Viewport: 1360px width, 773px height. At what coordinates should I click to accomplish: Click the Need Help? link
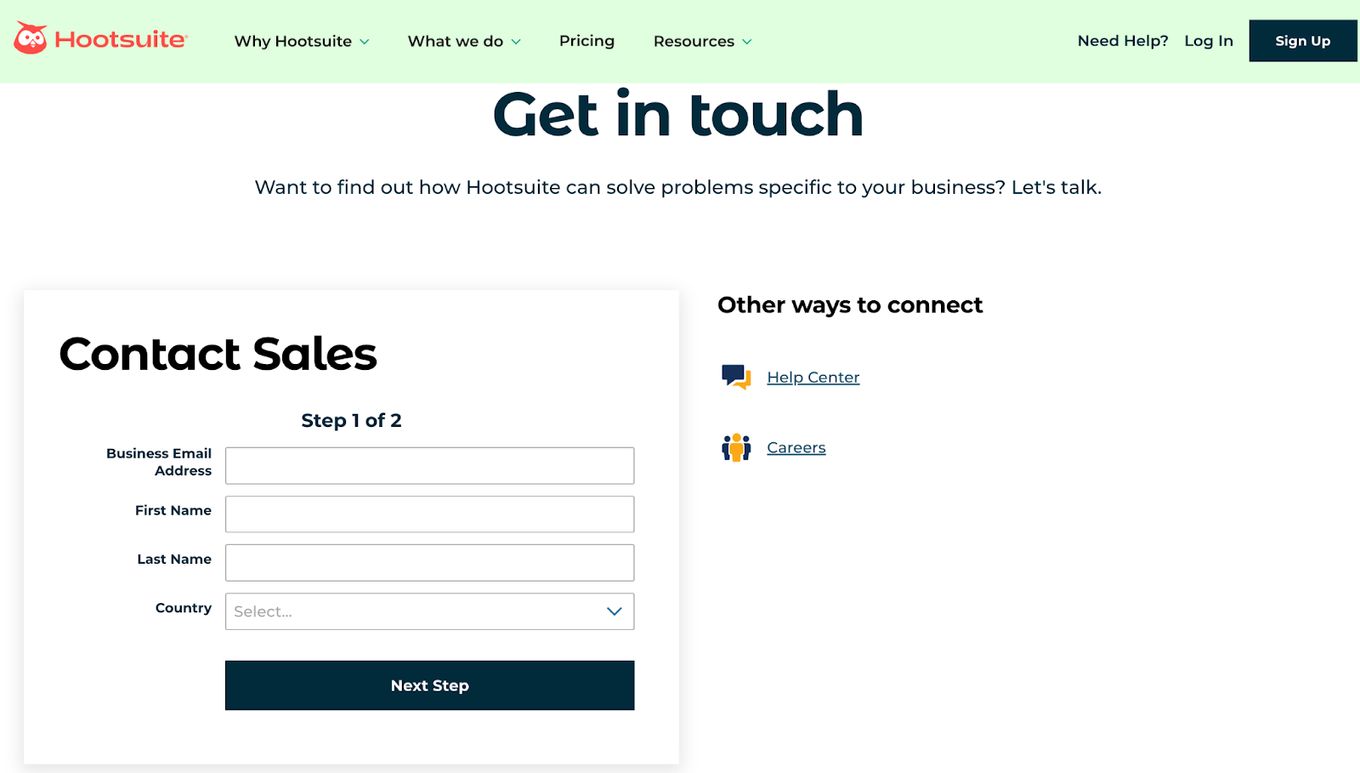1123,41
